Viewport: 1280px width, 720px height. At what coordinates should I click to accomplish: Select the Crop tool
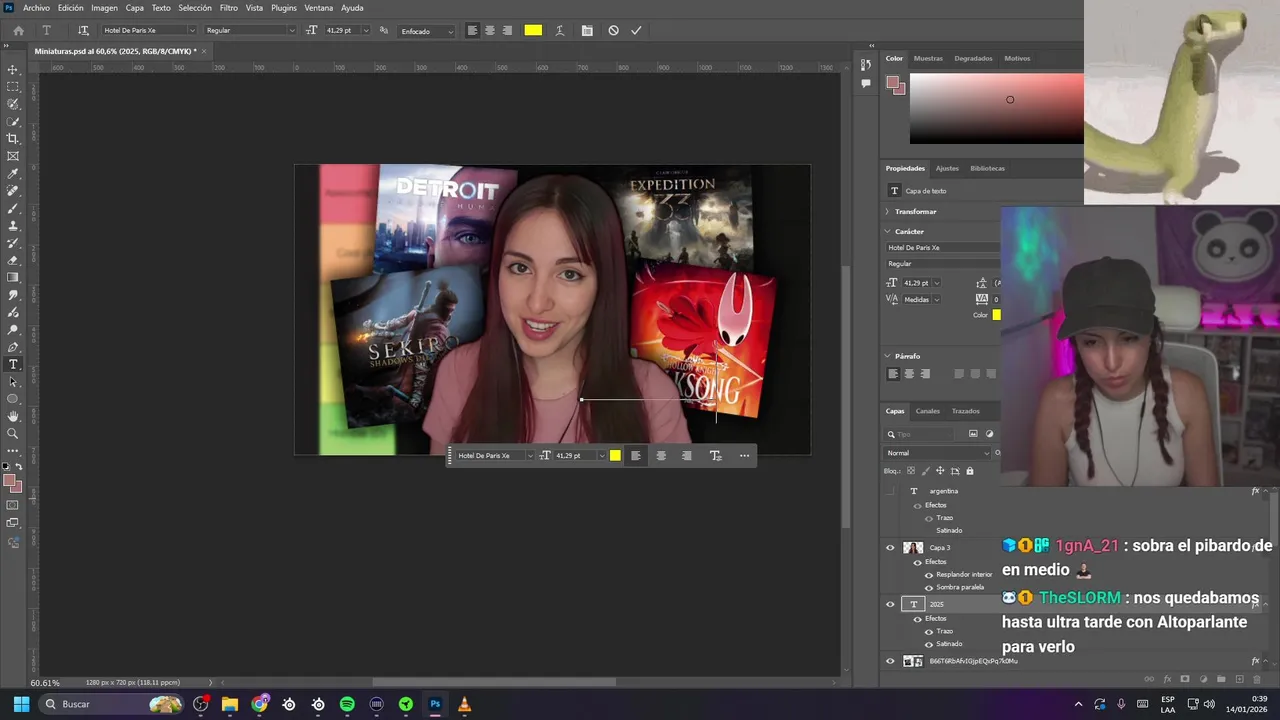click(x=13, y=139)
